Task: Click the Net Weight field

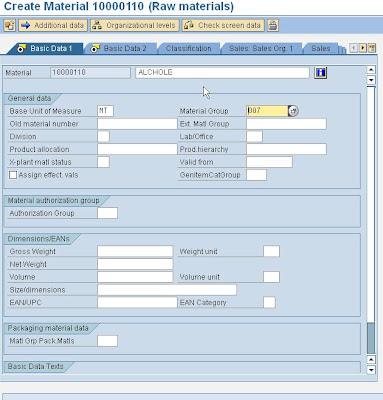Action: [x=135, y=264]
